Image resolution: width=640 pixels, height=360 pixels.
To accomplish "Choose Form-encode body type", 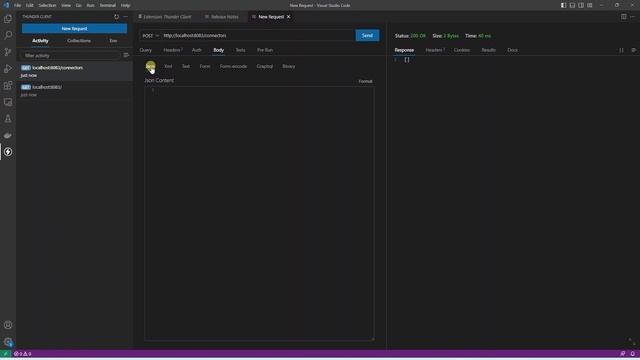I will 233,66.
